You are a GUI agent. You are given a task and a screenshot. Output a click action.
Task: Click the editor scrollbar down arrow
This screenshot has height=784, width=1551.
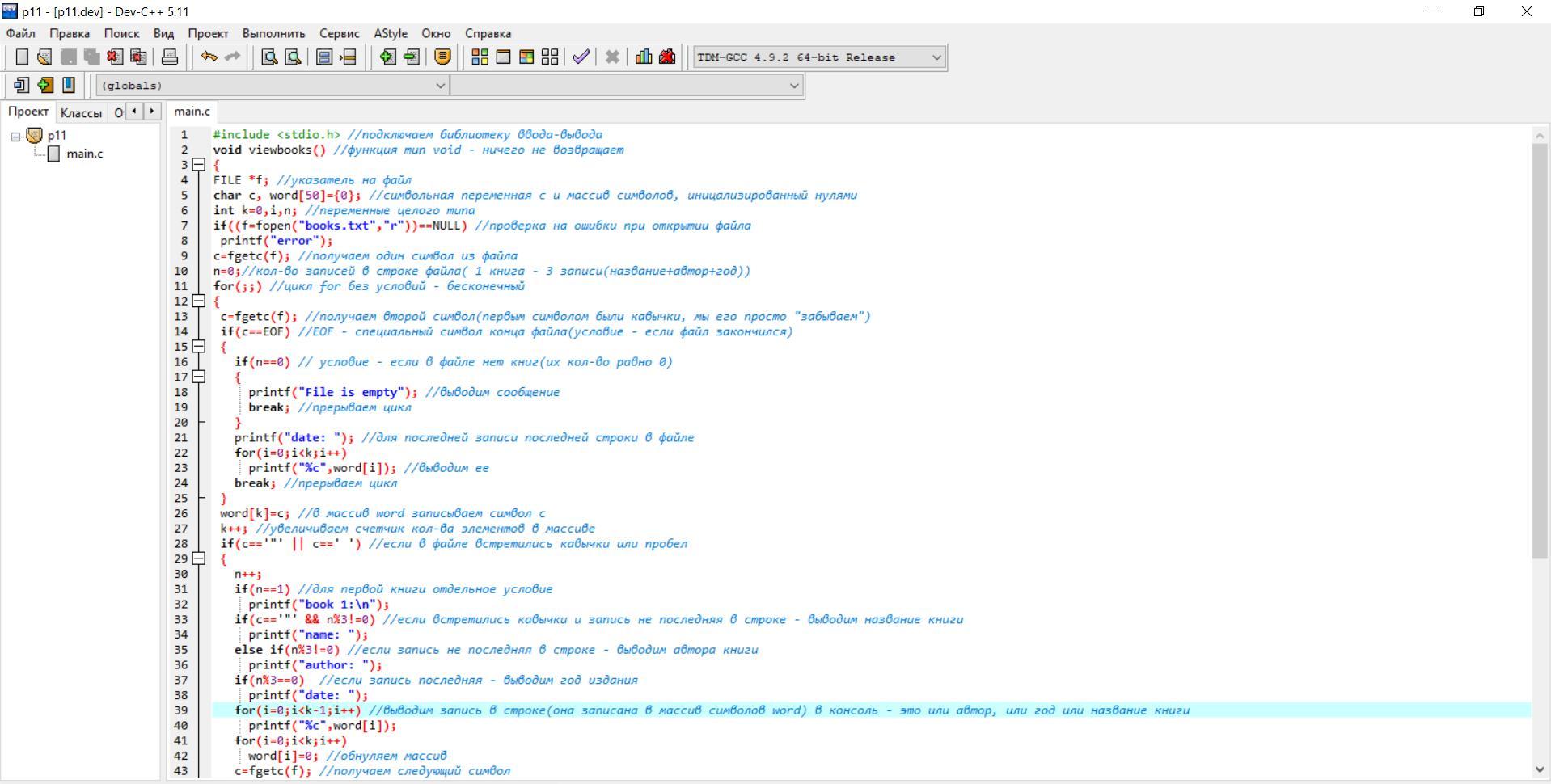[1540, 770]
